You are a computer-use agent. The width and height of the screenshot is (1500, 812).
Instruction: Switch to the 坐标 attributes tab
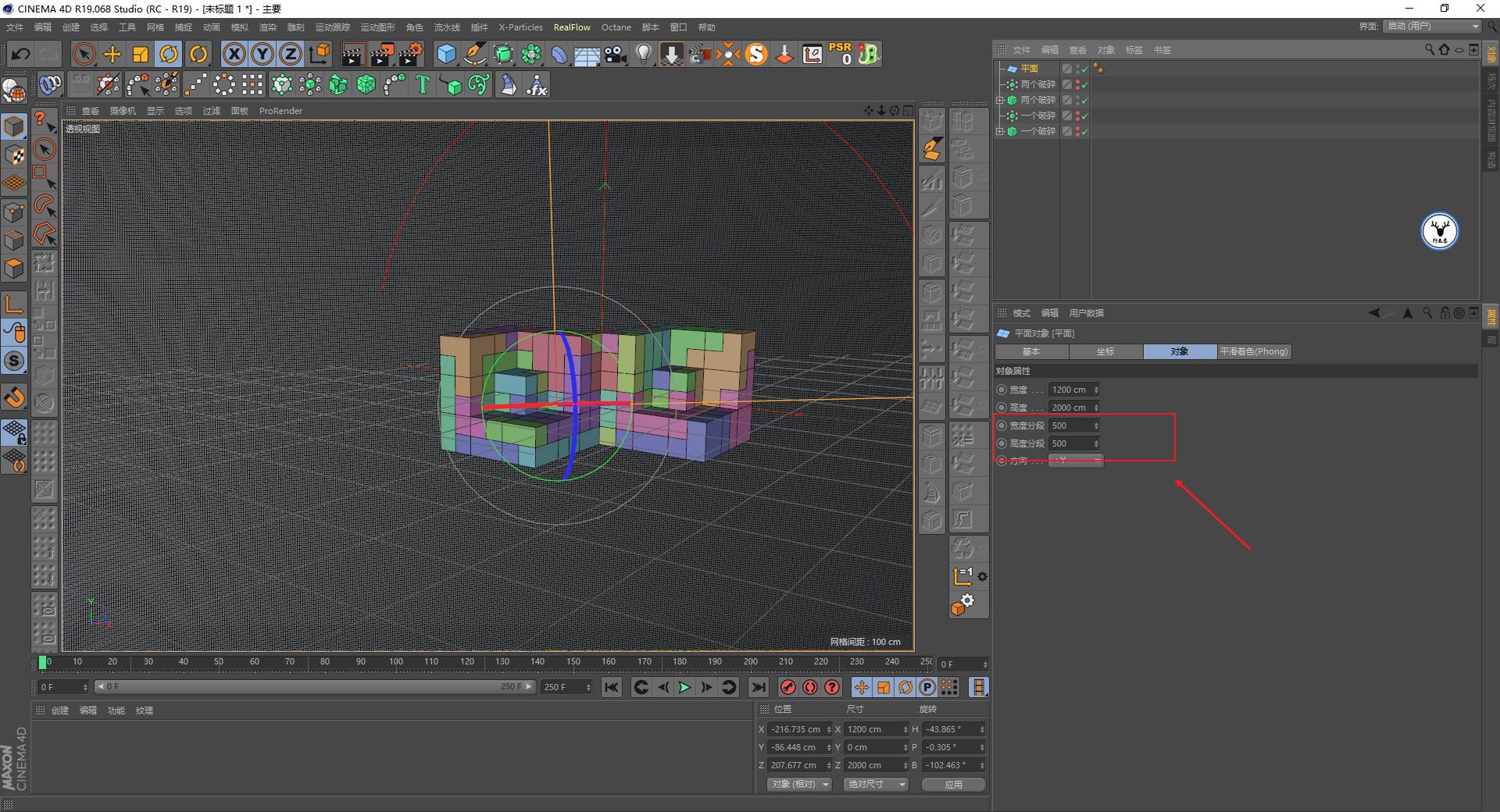[1105, 351]
